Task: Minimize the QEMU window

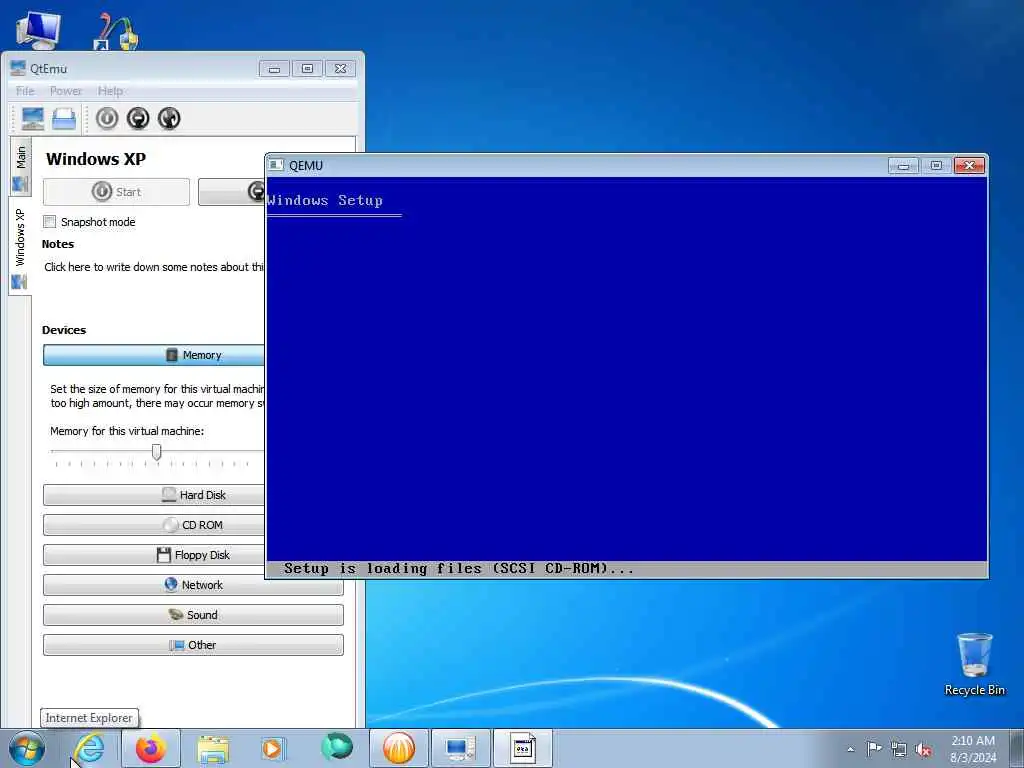Action: tap(904, 166)
